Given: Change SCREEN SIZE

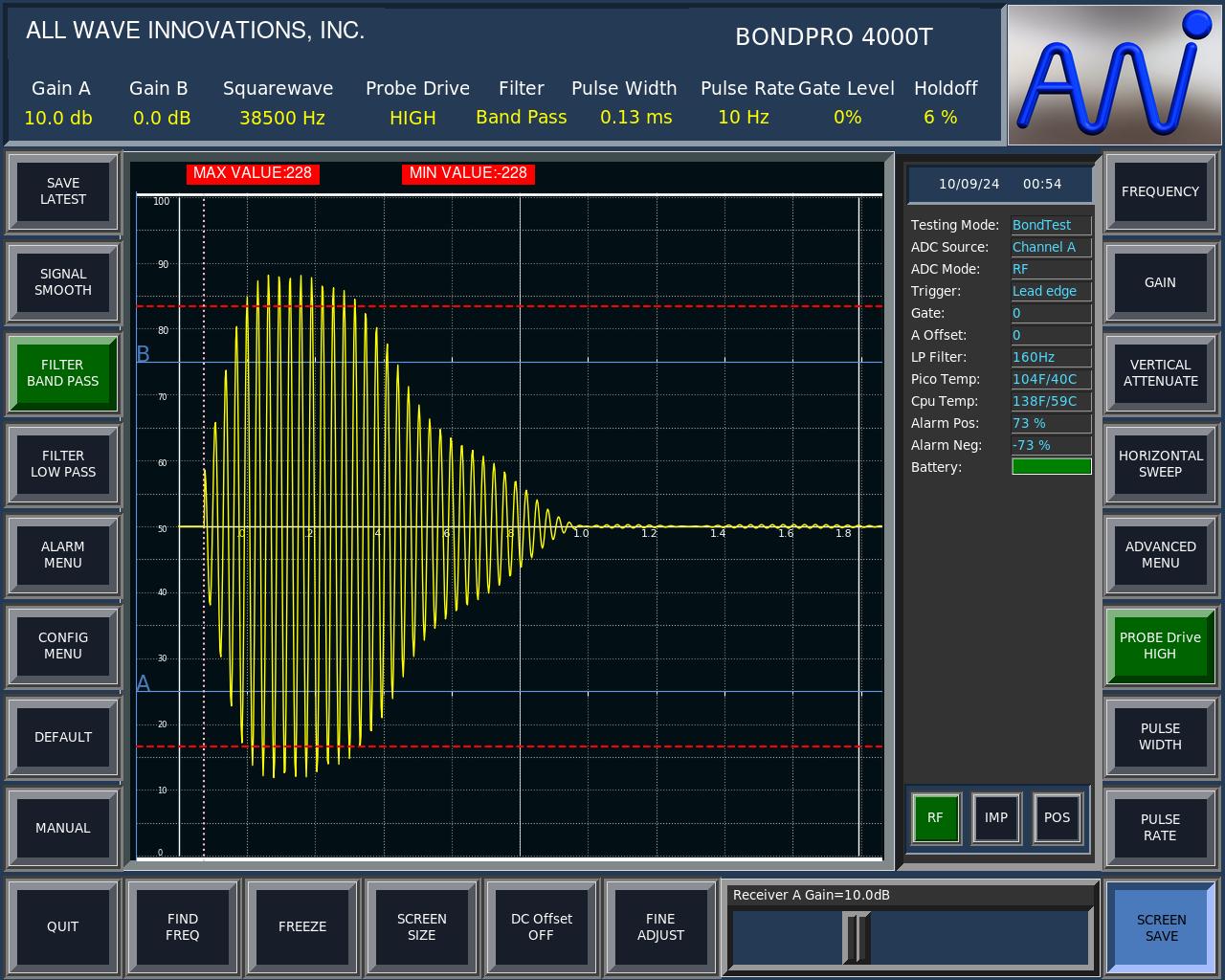Looking at the screenshot, I should click(422, 926).
